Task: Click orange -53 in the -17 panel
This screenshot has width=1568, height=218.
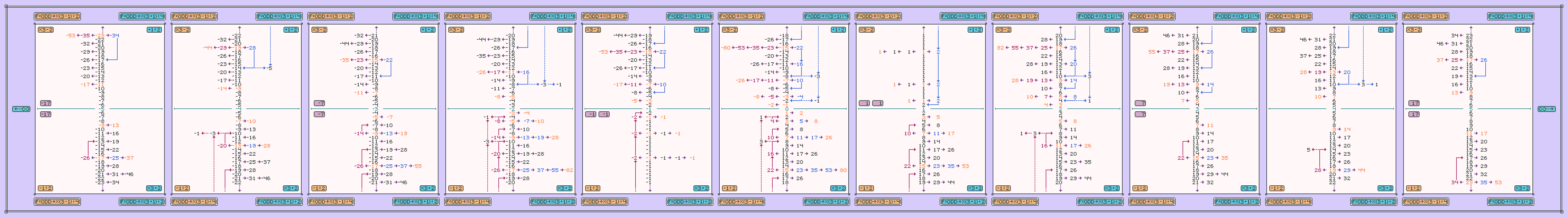Action: 71,35
